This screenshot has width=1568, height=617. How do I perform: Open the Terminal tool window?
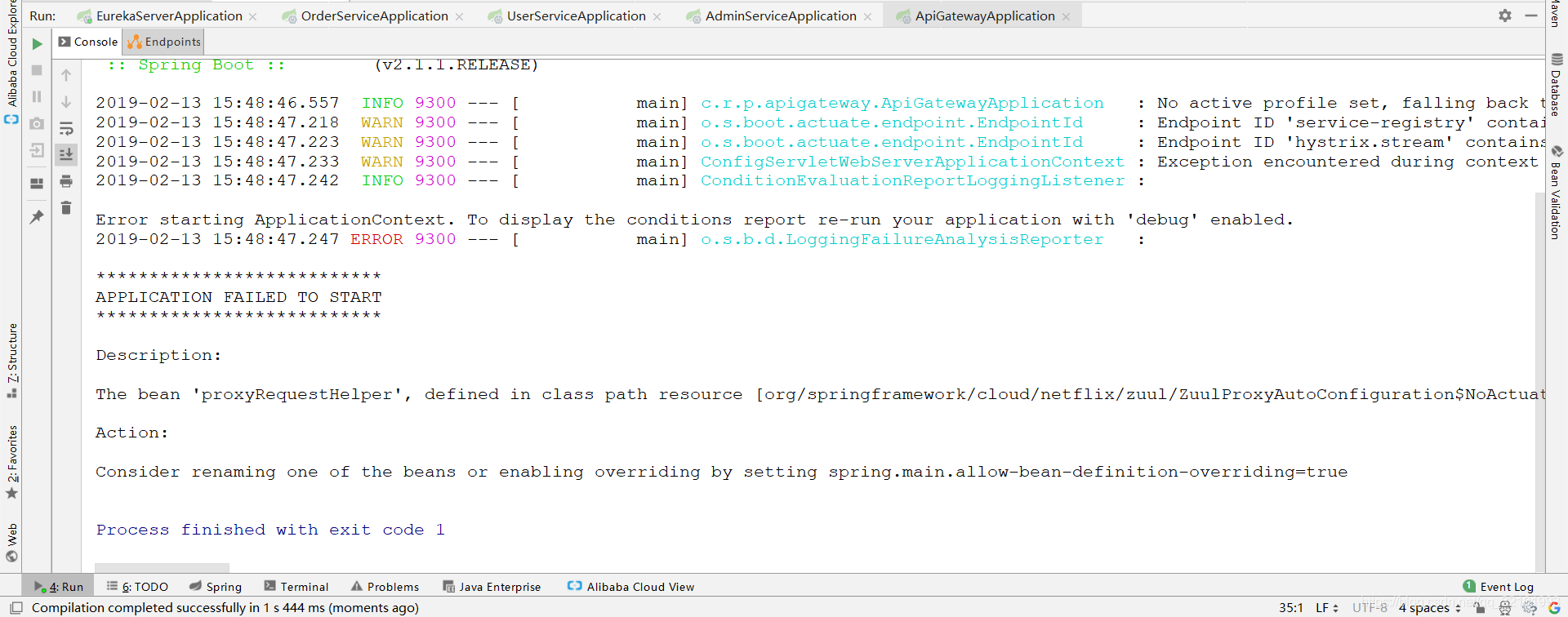(x=296, y=586)
